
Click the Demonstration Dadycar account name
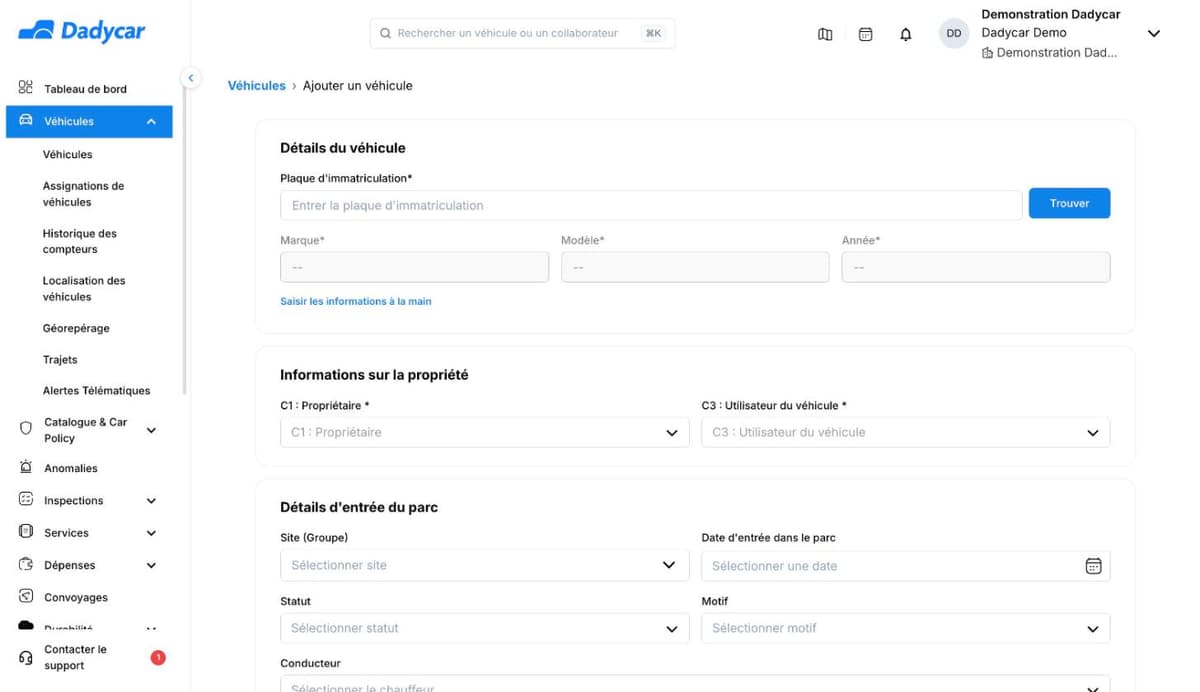1050,14
